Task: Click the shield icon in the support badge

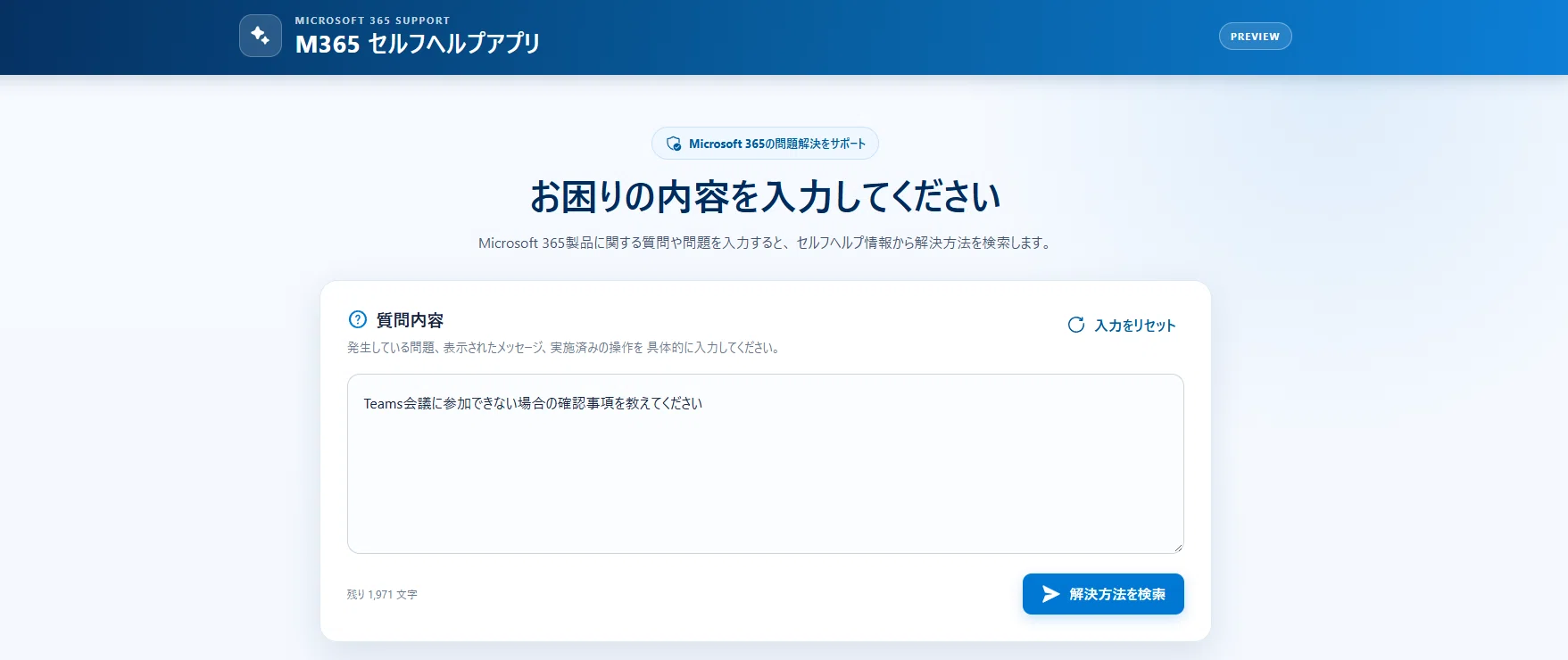Action: tap(674, 144)
